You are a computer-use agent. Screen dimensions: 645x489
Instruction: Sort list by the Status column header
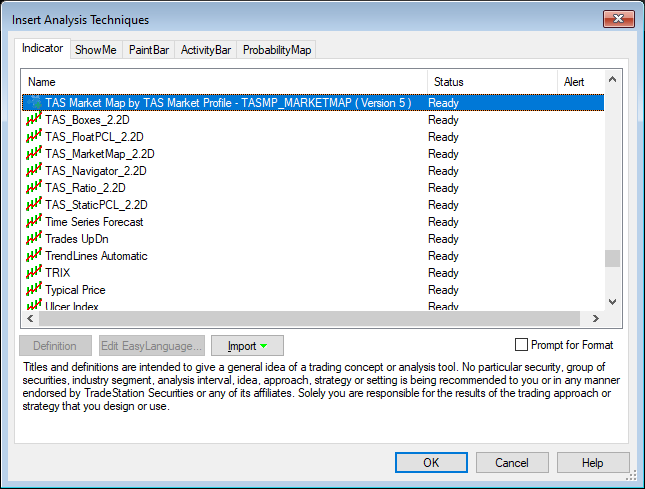point(492,82)
